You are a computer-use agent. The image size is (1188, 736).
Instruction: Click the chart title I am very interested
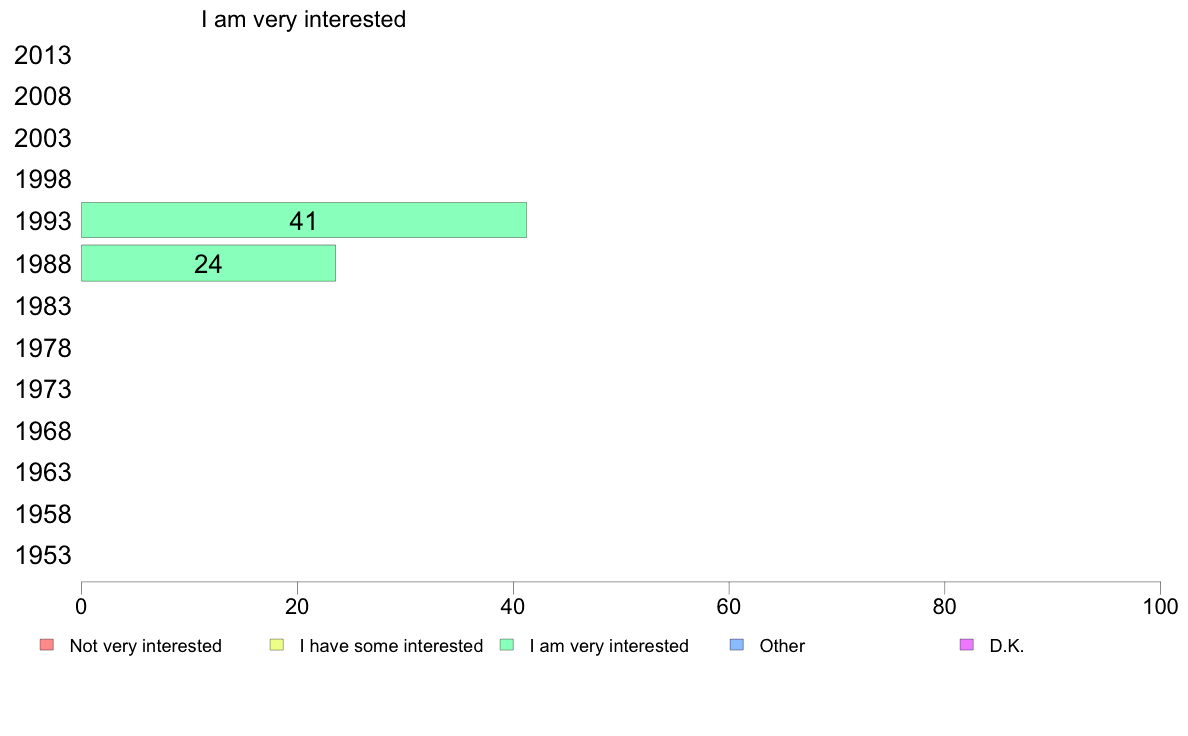pyautogui.click(x=304, y=19)
